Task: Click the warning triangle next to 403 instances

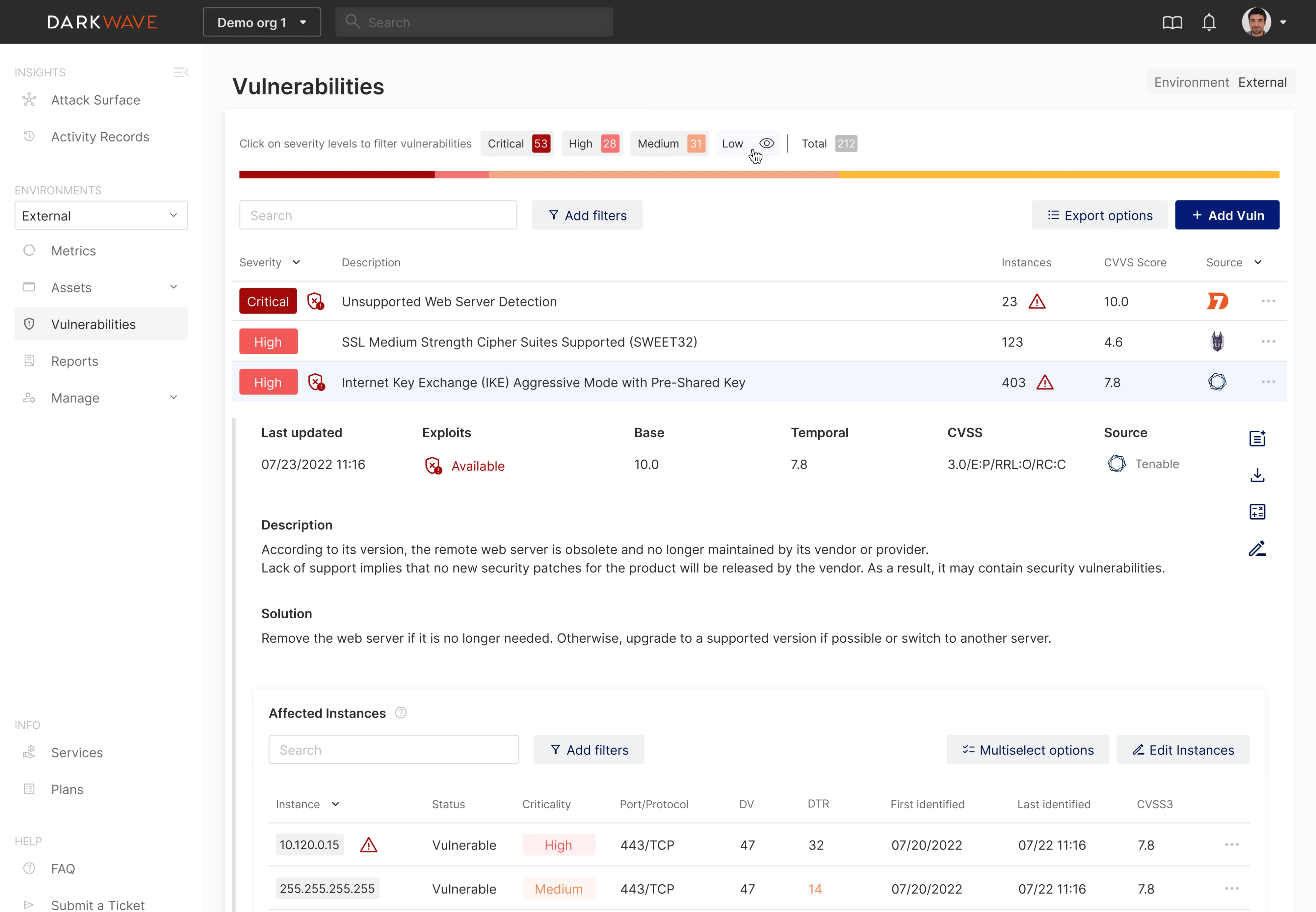Action: point(1046,382)
